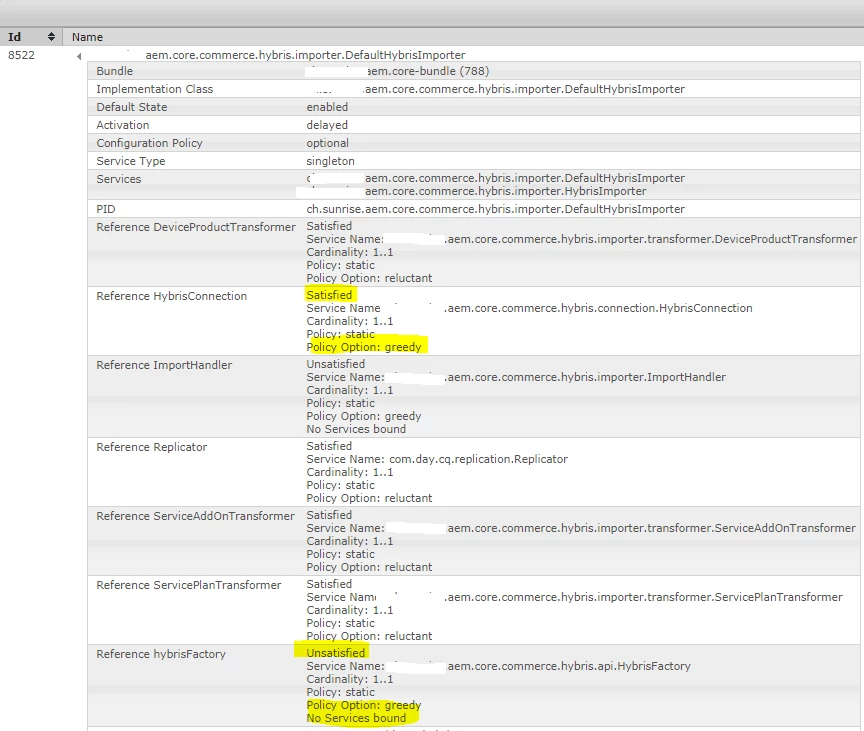Select the com.day.cq.replication.Replicator service name
This screenshot has height=731, width=864.
click(x=478, y=459)
